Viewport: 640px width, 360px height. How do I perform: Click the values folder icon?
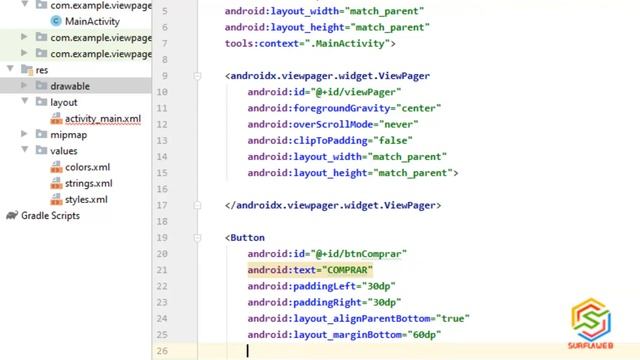tap(41, 150)
